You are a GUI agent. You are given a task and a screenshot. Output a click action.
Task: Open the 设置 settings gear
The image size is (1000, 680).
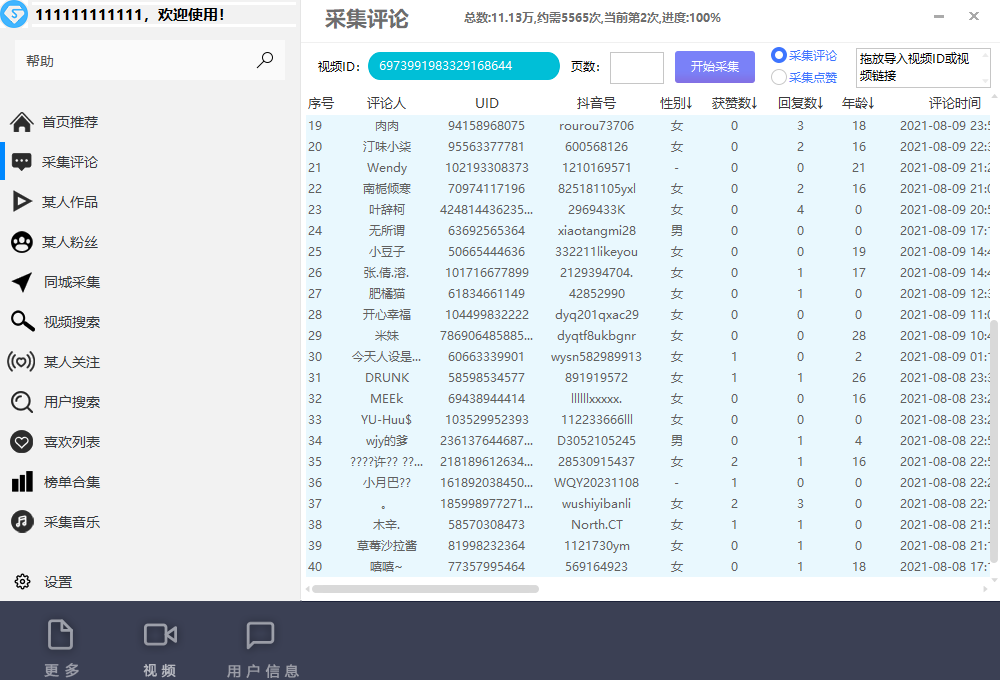pyautogui.click(x=22, y=581)
